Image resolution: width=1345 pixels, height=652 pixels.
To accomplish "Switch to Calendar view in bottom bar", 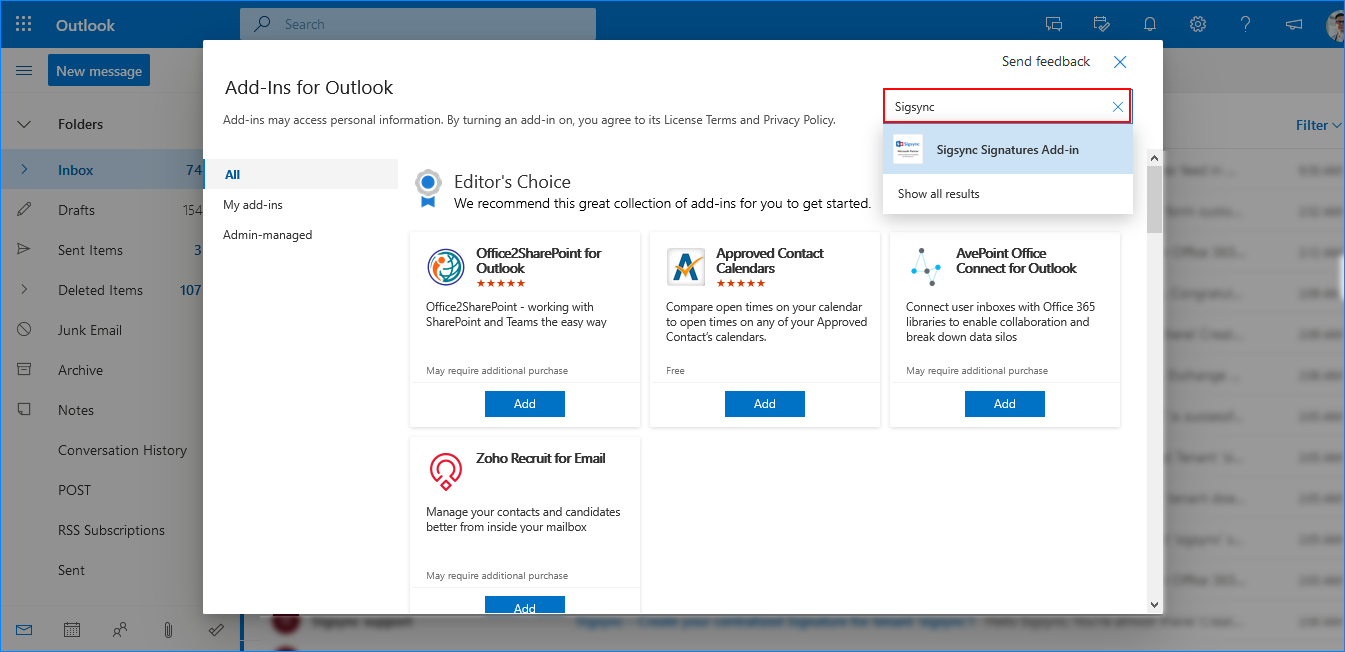I will point(72,630).
